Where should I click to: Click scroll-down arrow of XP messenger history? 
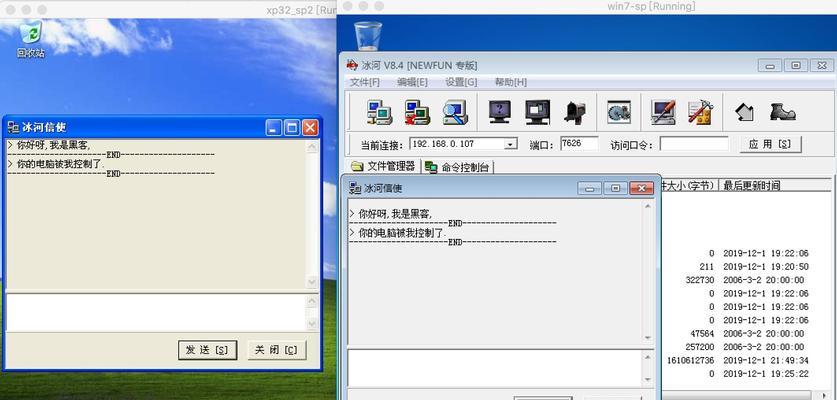312,281
